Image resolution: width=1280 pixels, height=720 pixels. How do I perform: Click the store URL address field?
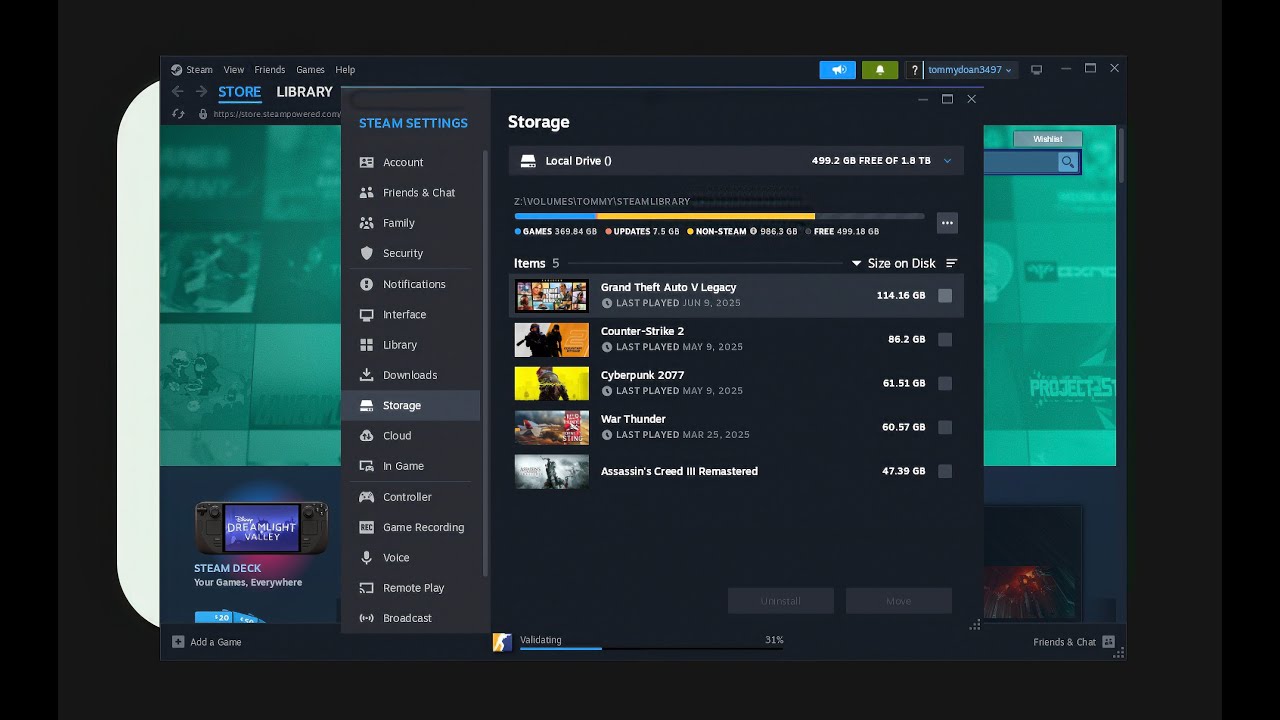coord(276,114)
